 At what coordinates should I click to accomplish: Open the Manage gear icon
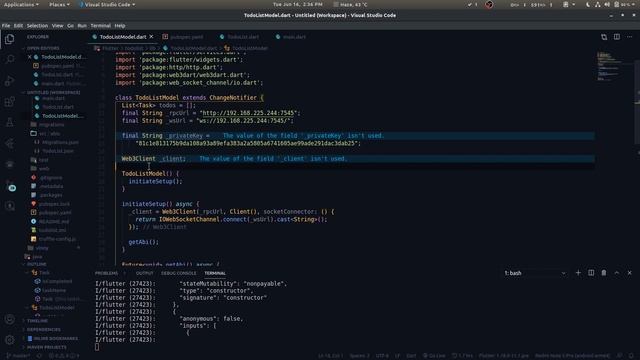(x=9, y=340)
